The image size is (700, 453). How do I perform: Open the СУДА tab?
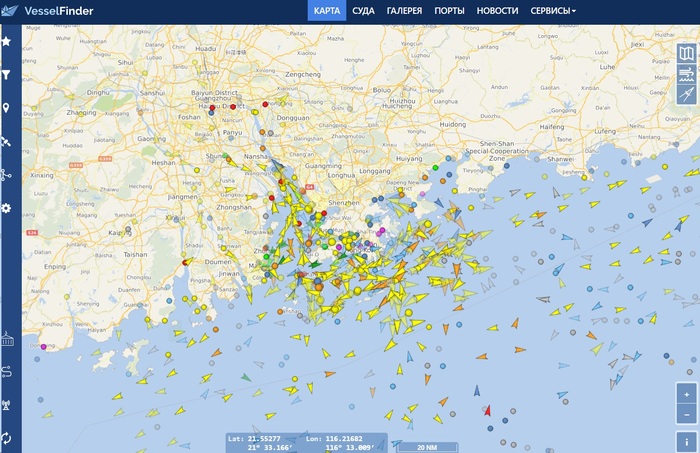[363, 11]
